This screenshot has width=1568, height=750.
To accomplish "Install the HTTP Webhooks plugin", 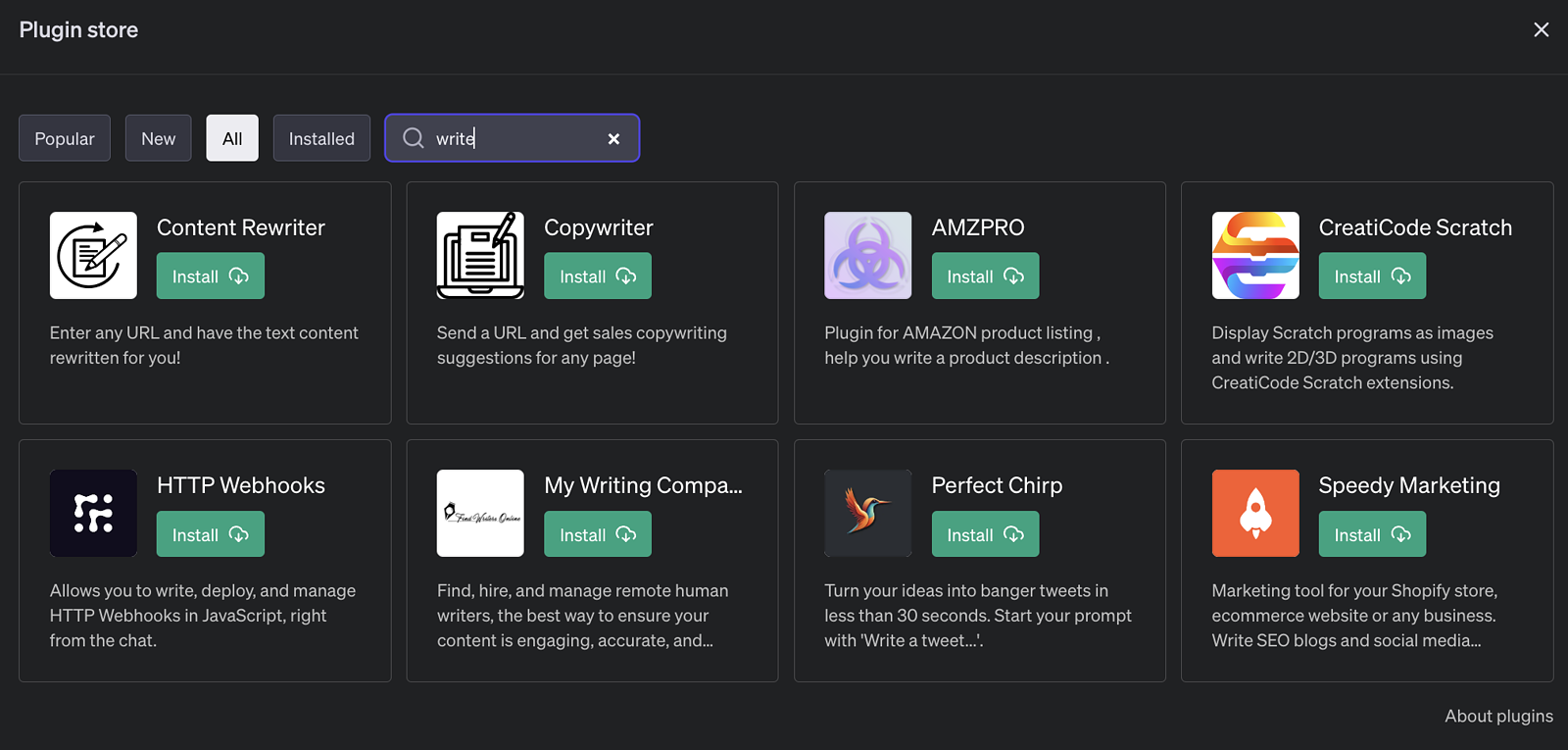I will coord(210,534).
